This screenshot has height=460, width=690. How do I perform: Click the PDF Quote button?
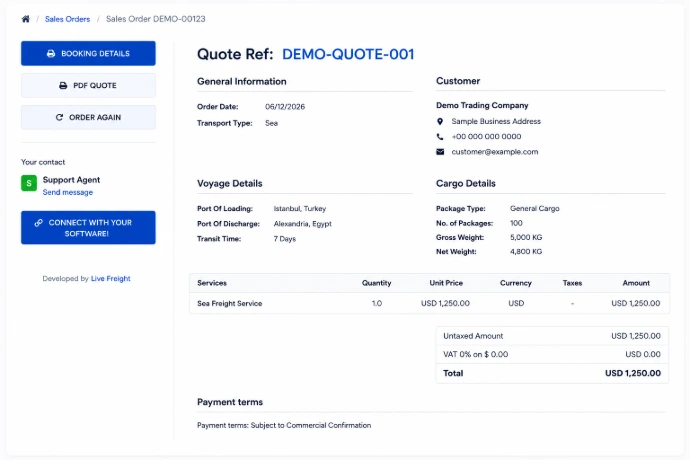[x=88, y=85]
